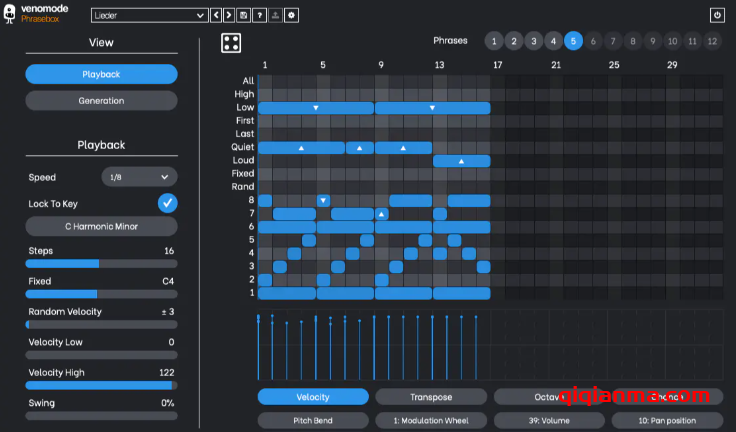
Task: Open the Lieder preset dropdown
Action: [149, 16]
